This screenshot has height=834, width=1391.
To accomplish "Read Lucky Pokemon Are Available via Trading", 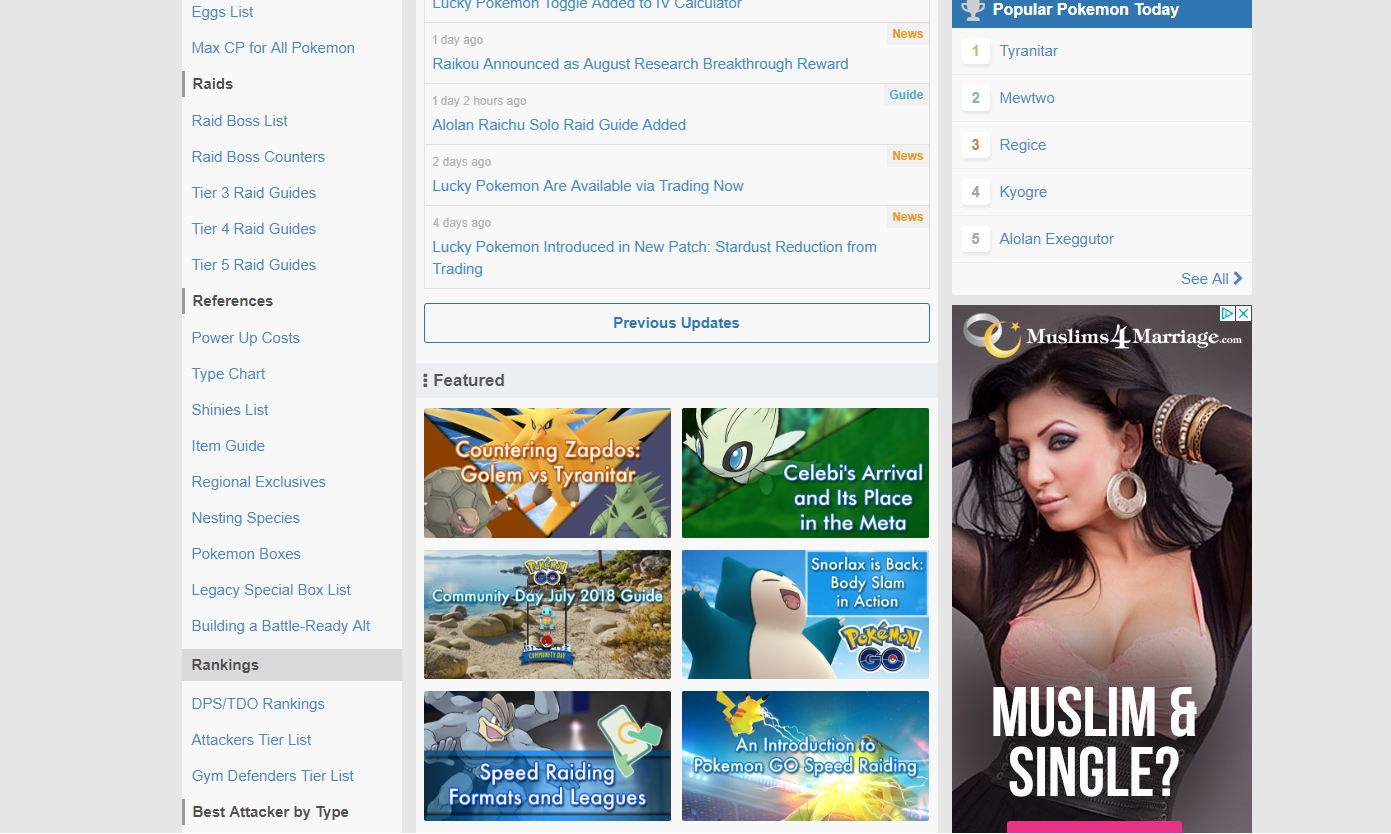I will click(588, 186).
